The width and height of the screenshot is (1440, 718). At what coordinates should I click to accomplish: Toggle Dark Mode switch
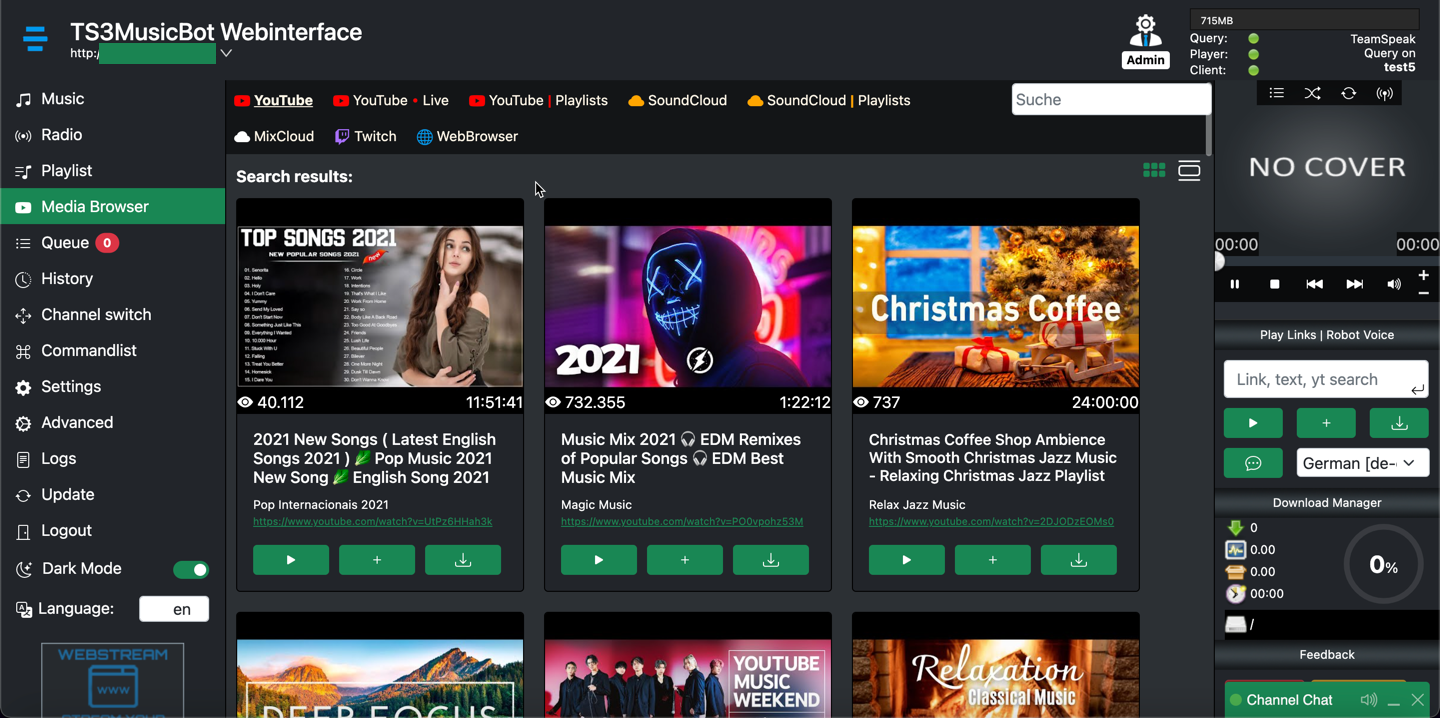coord(191,569)
